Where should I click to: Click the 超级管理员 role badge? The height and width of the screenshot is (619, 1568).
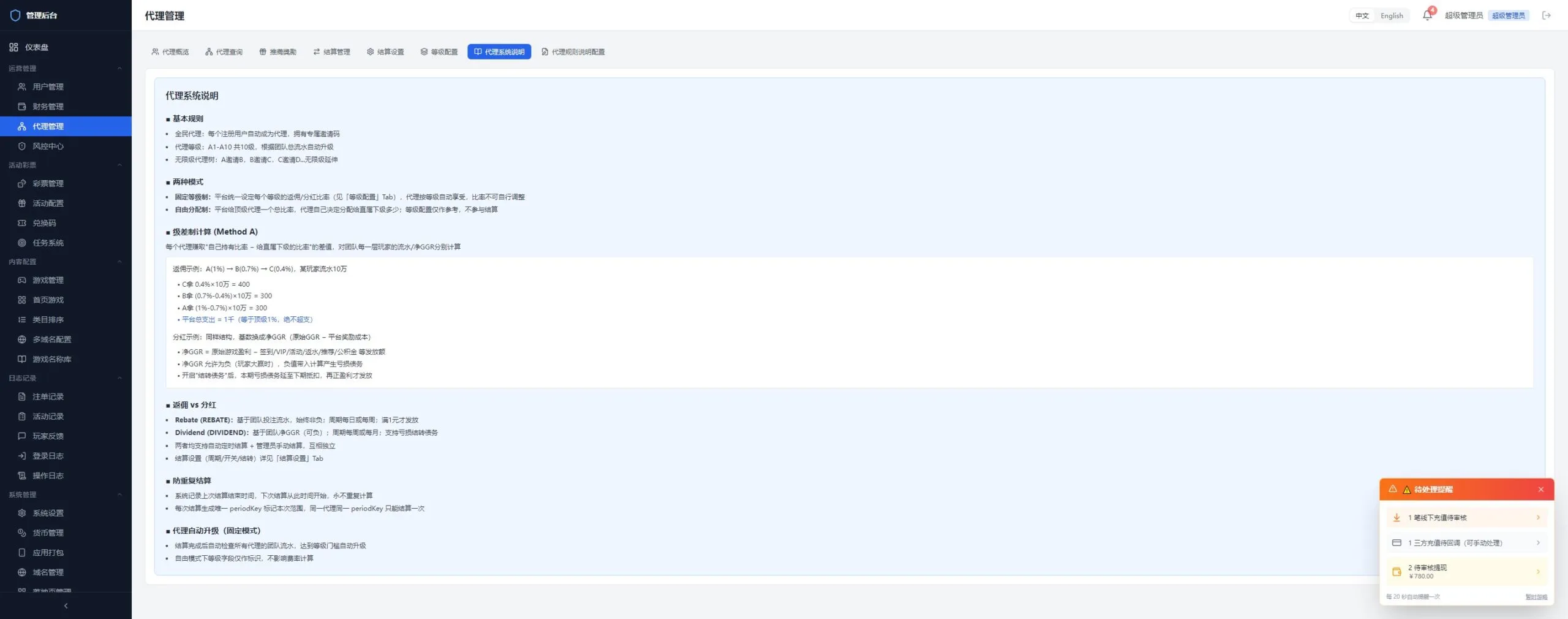(x=1509, y=16)
